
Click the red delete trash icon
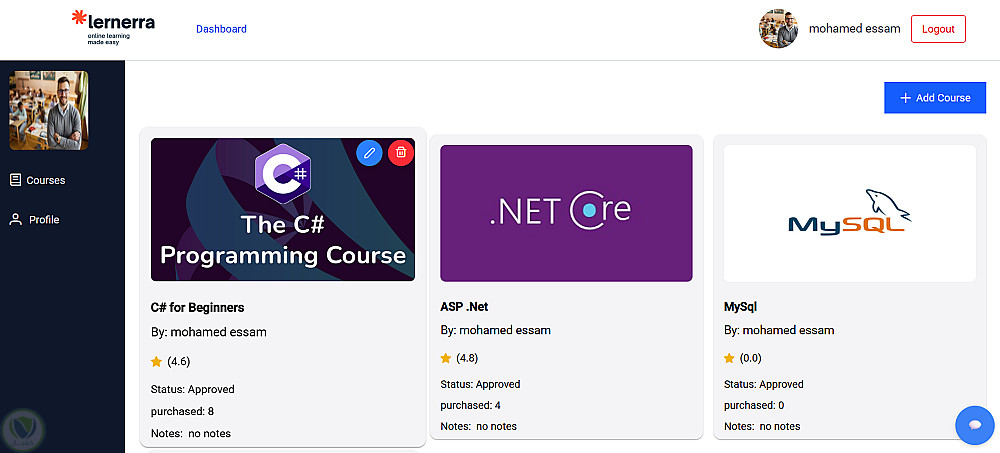pos(401,153)
